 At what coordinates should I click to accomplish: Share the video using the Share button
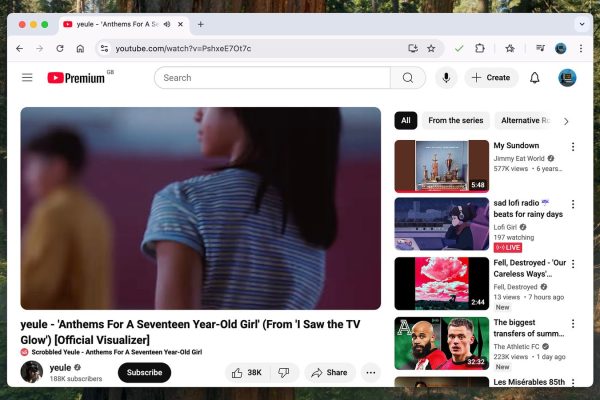[328, 372]
